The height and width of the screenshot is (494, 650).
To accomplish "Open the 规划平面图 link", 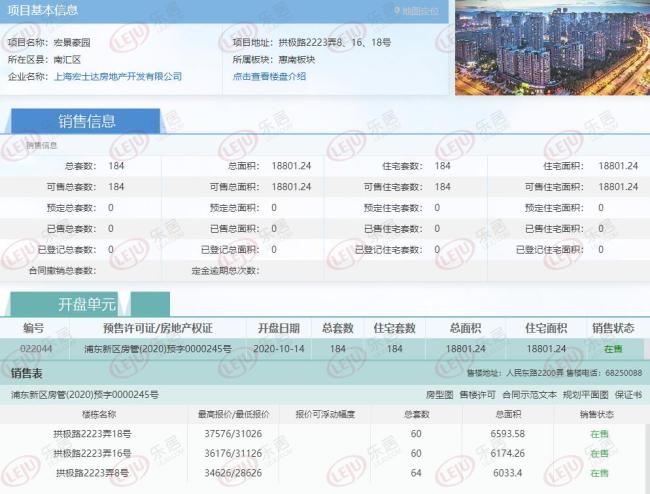I will [x=585, y=395].
